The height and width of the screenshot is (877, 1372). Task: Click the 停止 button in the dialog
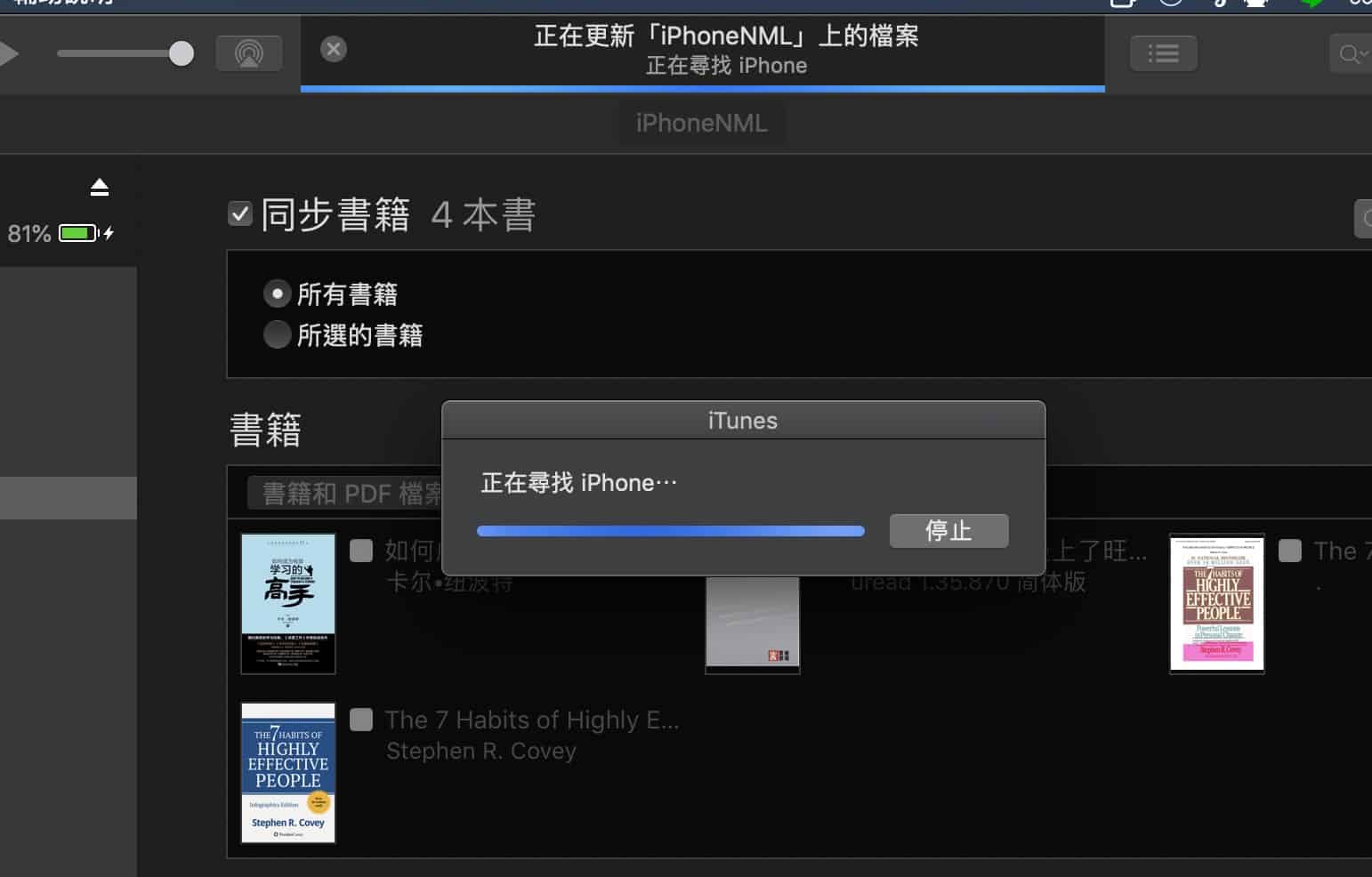[948, 531]
